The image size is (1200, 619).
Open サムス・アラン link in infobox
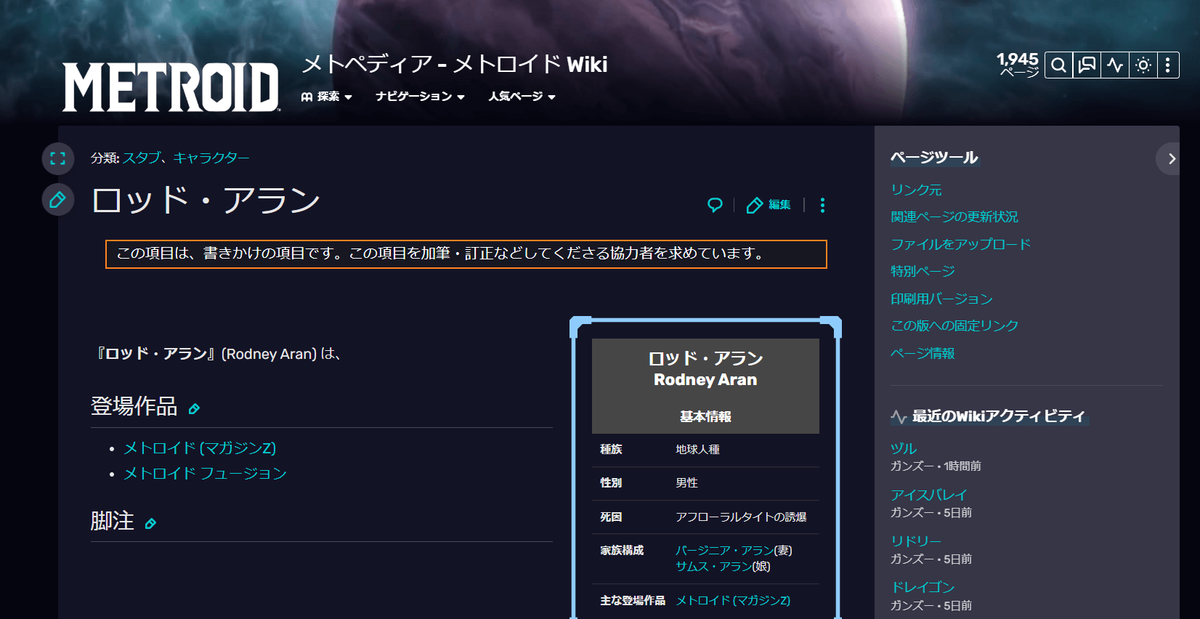(713, 566)
